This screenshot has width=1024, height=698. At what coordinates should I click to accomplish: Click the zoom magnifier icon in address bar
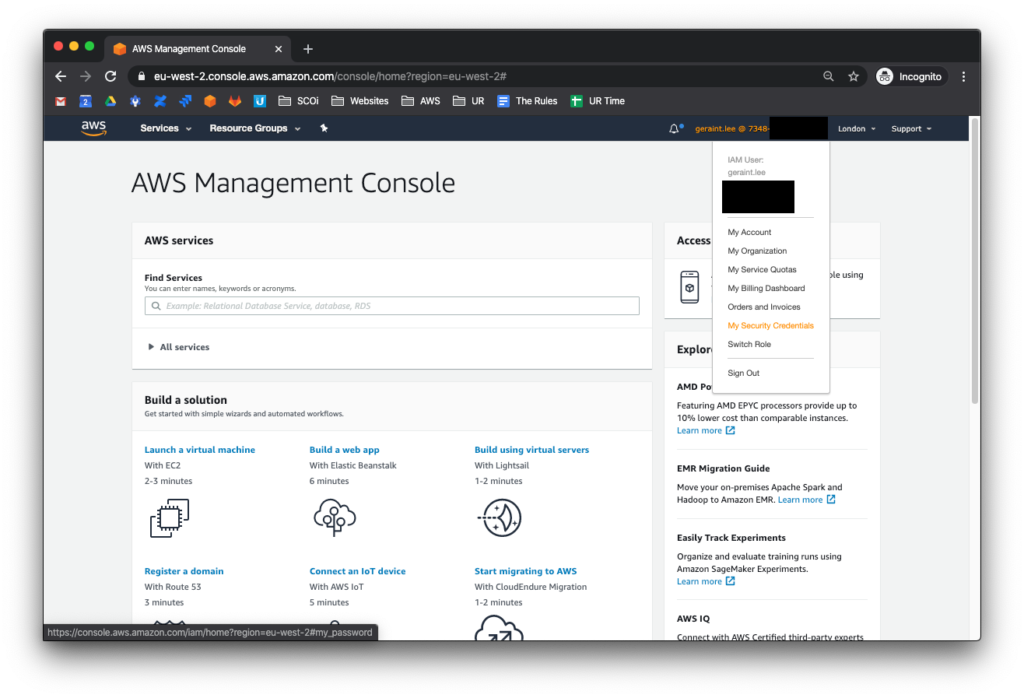[828, 76]
